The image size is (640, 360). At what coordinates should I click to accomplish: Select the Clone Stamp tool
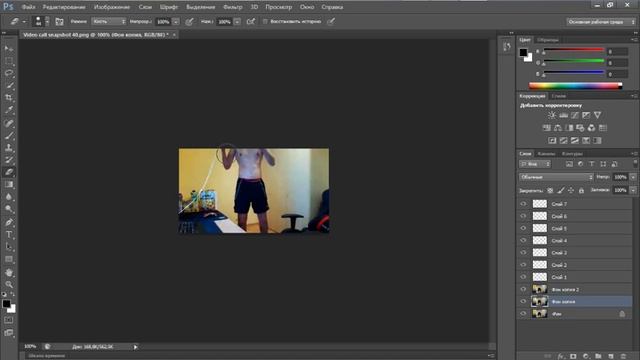[x=9, y=147]
